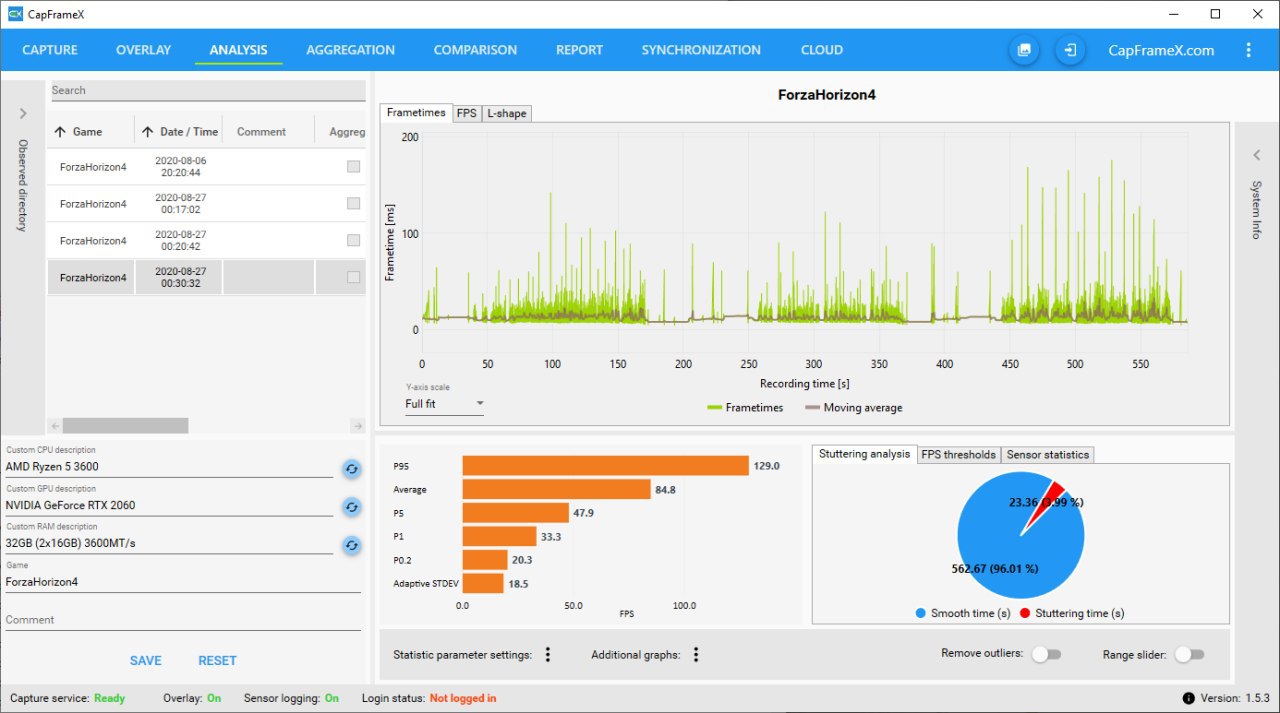Click the RESET button
Screen dimensions: 1280x713
217,661
